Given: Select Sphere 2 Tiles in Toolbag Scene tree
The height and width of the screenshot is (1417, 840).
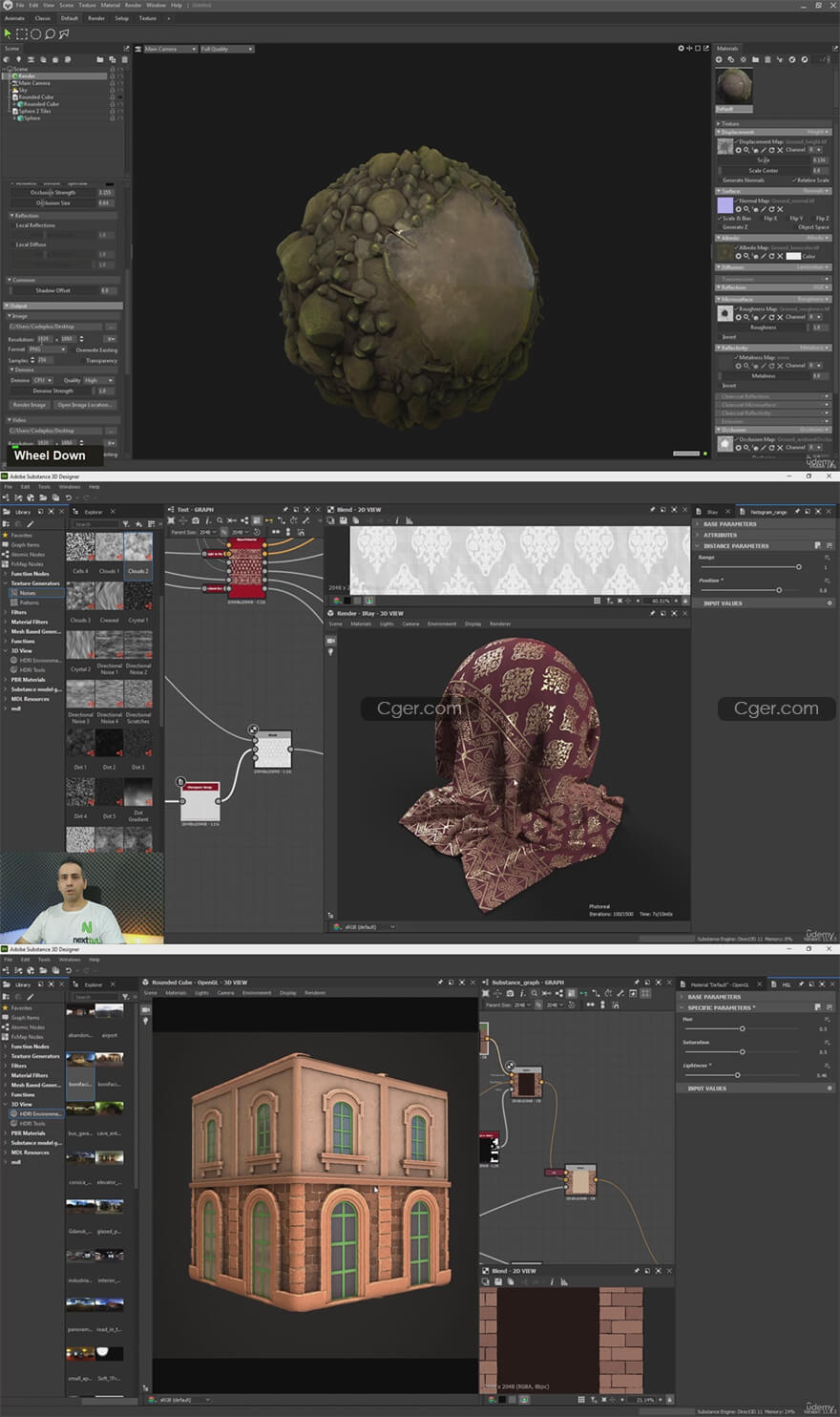Looking at the screenshot, I should point(34,111).
